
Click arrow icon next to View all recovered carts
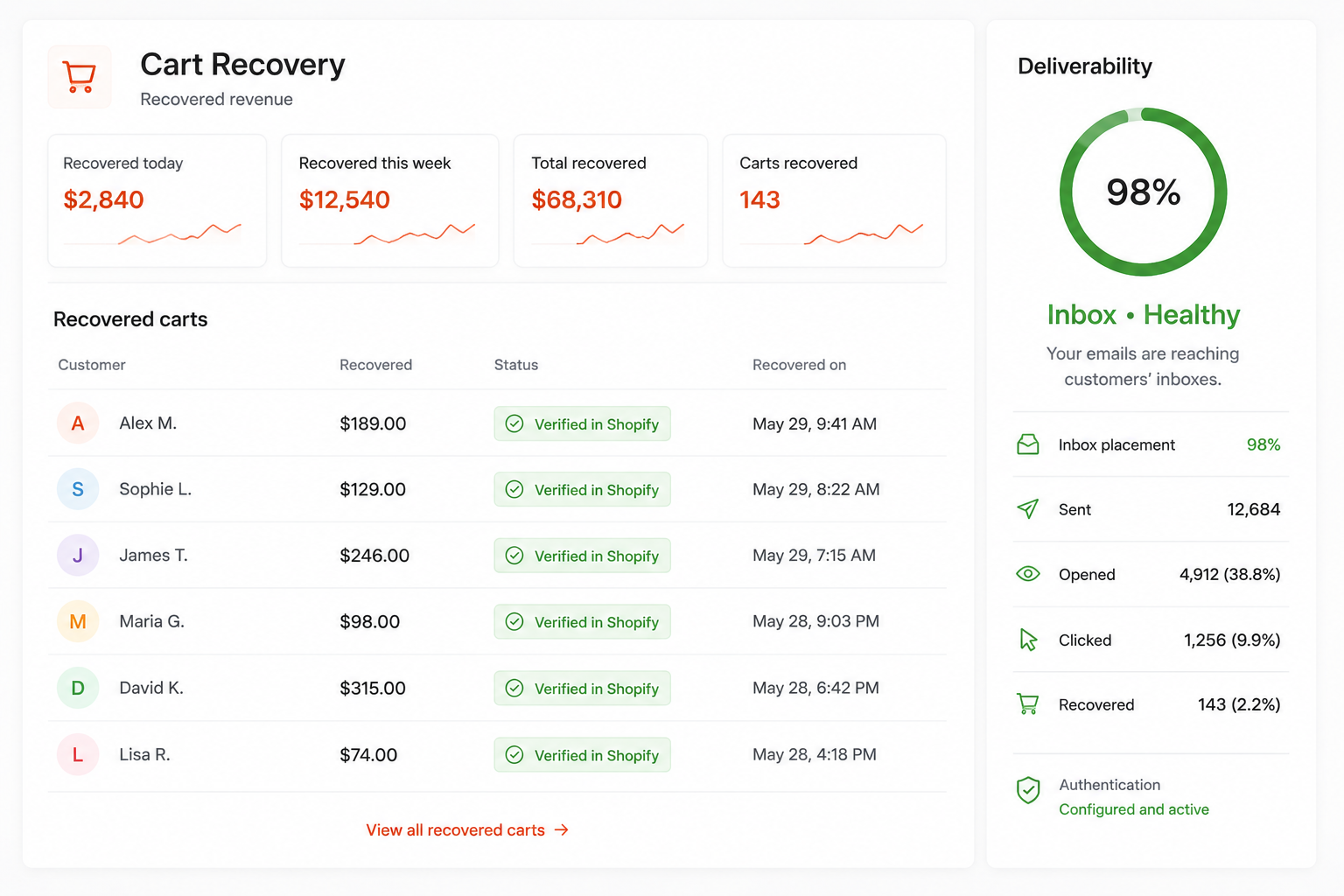562,829
